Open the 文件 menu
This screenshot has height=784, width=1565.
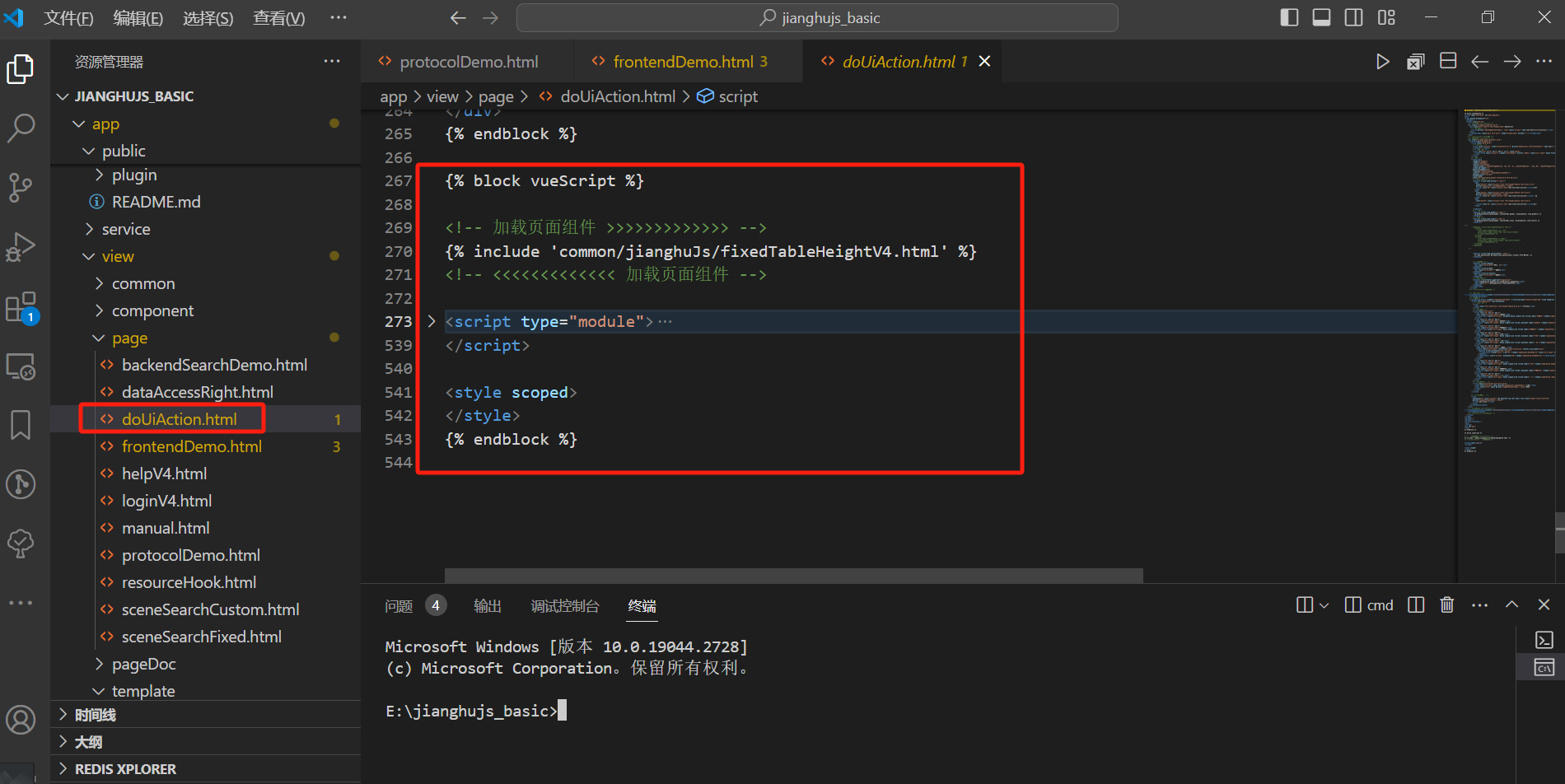(x=68, y=18)
